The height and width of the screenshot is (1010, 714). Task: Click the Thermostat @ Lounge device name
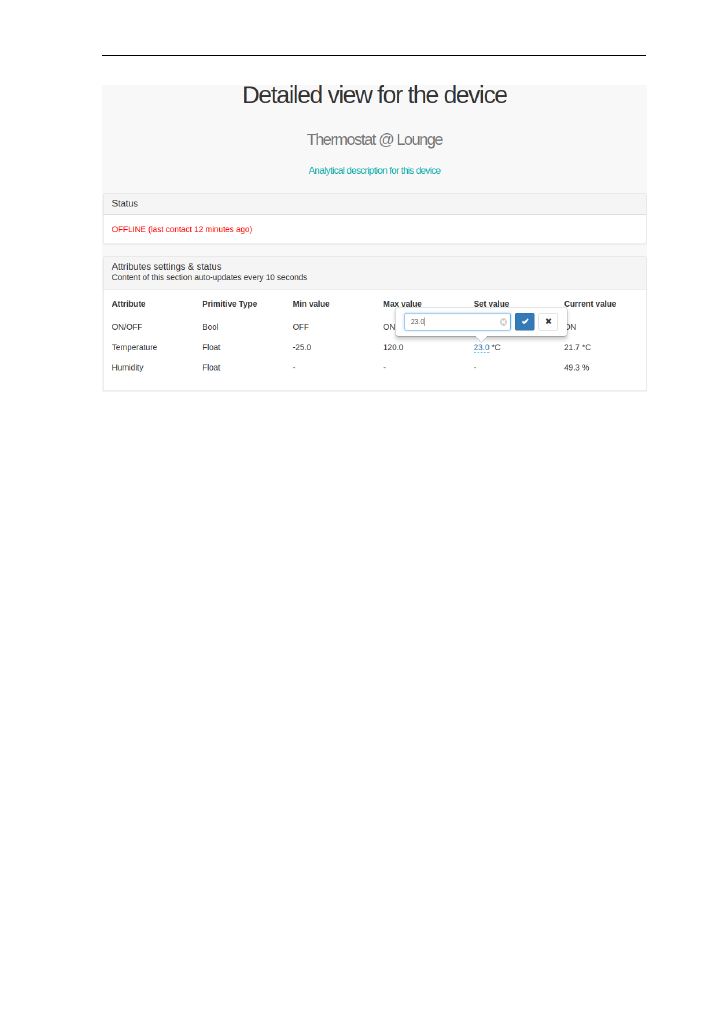click(374, 140)
